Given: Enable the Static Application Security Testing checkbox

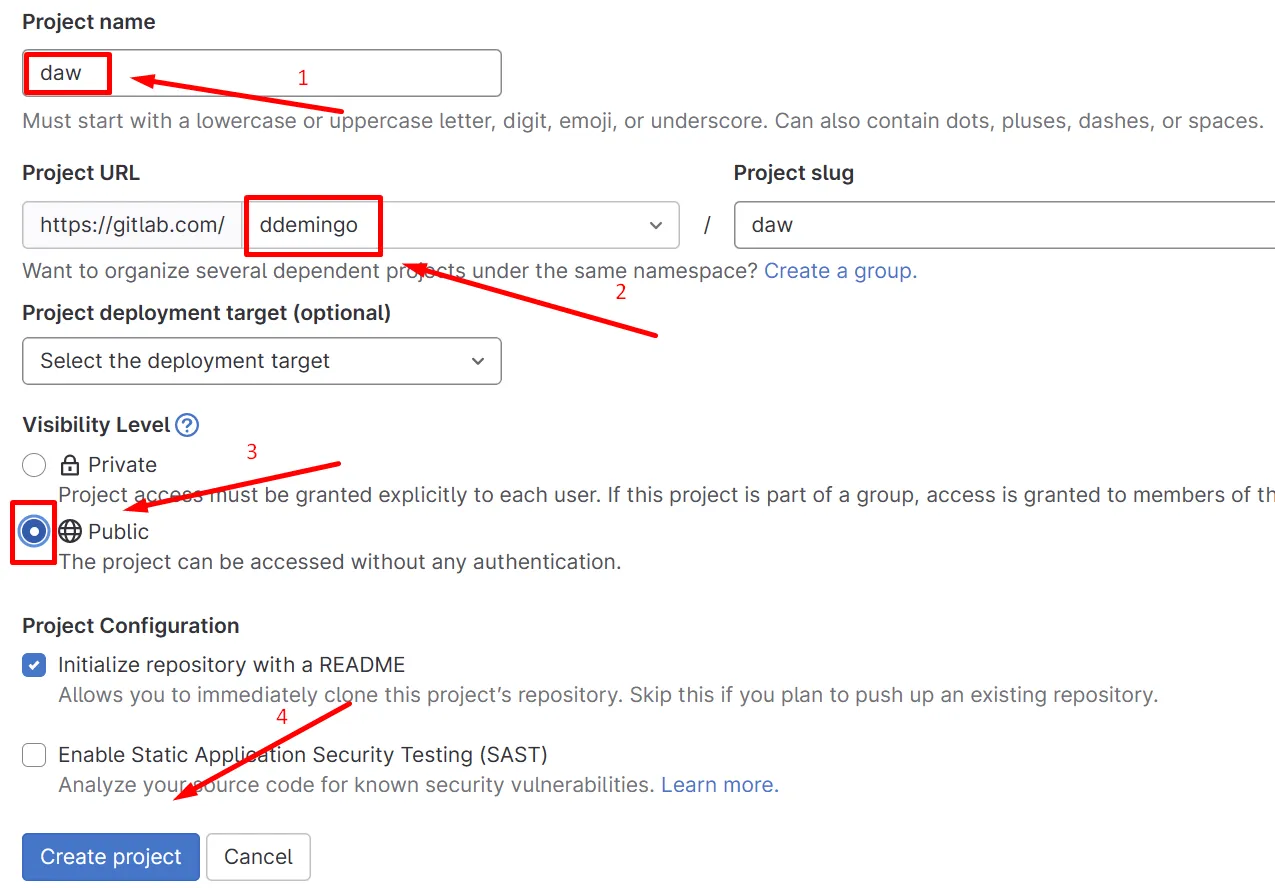Looking at the screenshot, I should [34, 755].
